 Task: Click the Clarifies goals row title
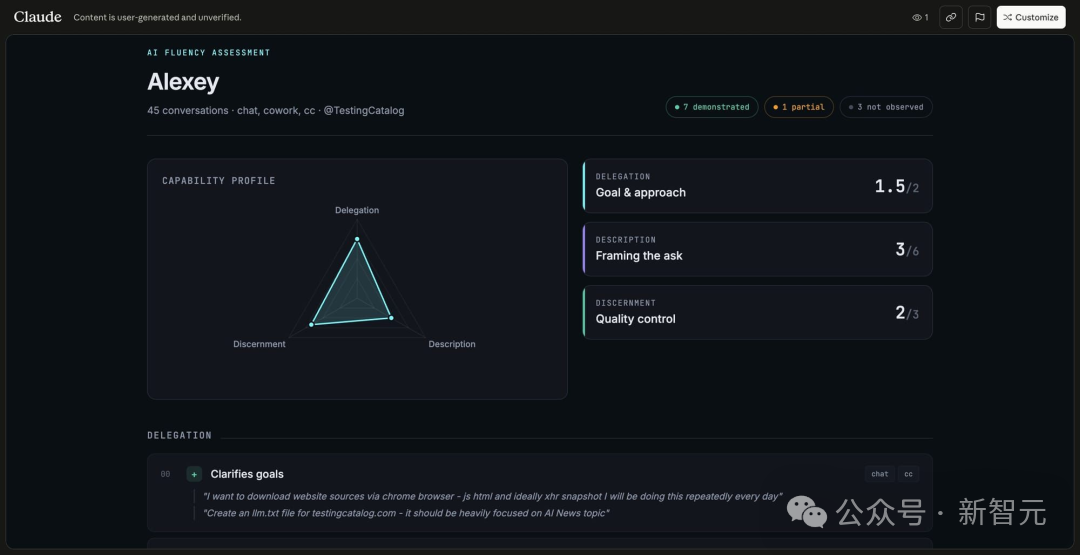pyautogui.click(x=247, y=474)
